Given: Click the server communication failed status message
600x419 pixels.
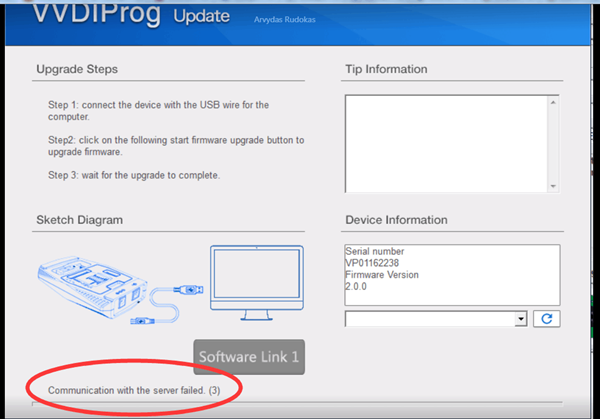Looking at the screenshot, I should (x=134, y=390).
